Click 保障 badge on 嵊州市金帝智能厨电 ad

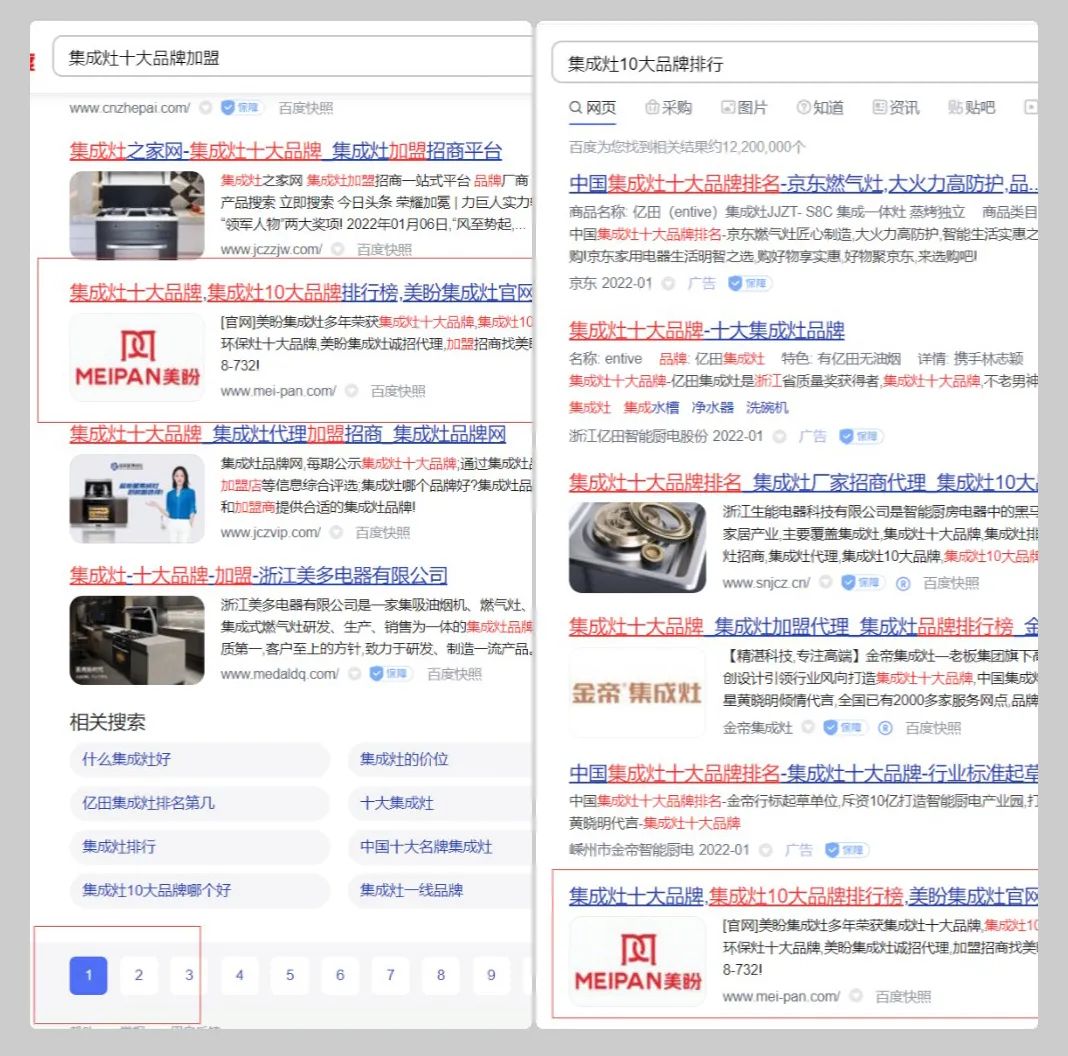point(847,850)
